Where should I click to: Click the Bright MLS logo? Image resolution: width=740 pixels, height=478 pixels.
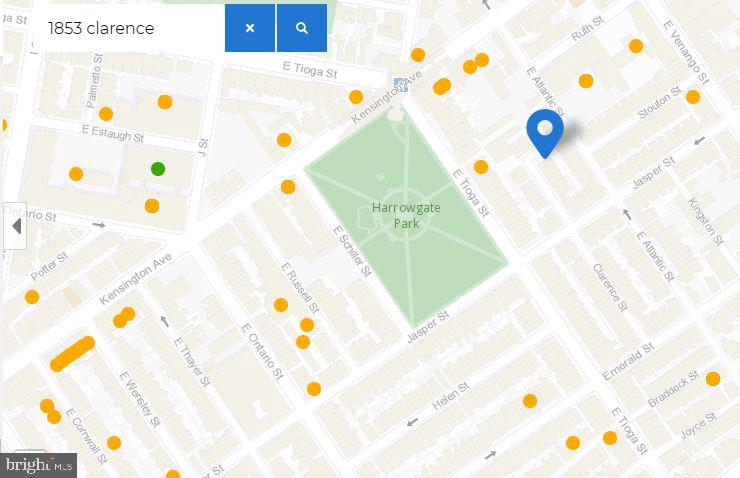[39, 464]
